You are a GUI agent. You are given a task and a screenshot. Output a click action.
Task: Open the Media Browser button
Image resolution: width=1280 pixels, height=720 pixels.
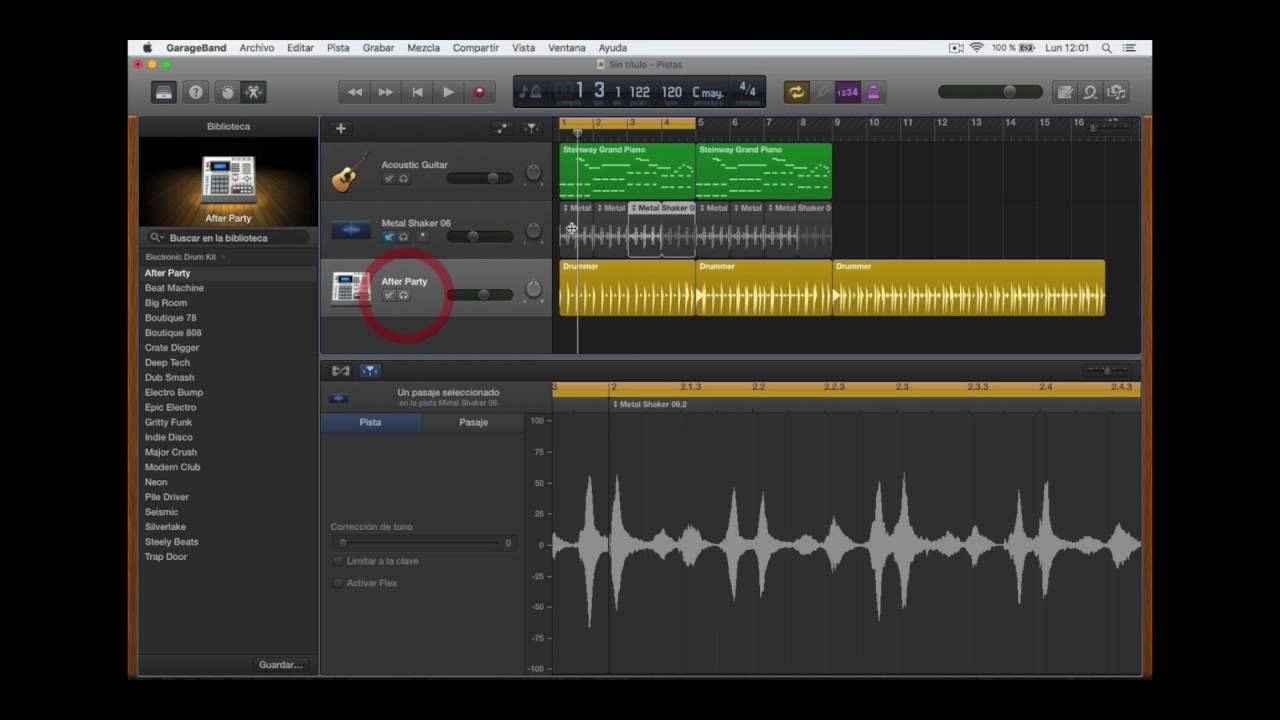[x=1116, y=92]
